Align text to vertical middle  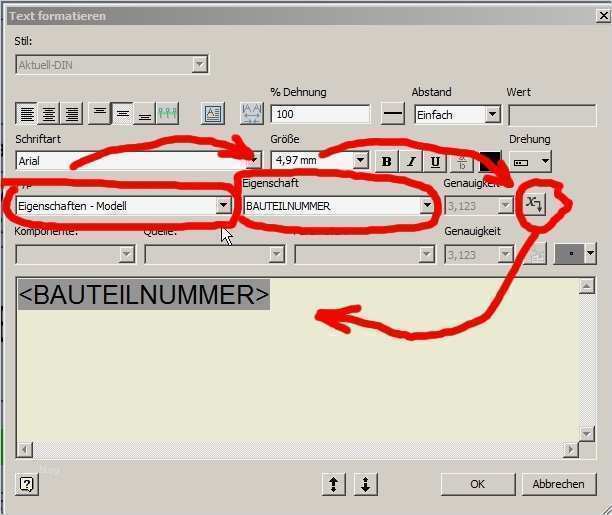click(122, 114)
